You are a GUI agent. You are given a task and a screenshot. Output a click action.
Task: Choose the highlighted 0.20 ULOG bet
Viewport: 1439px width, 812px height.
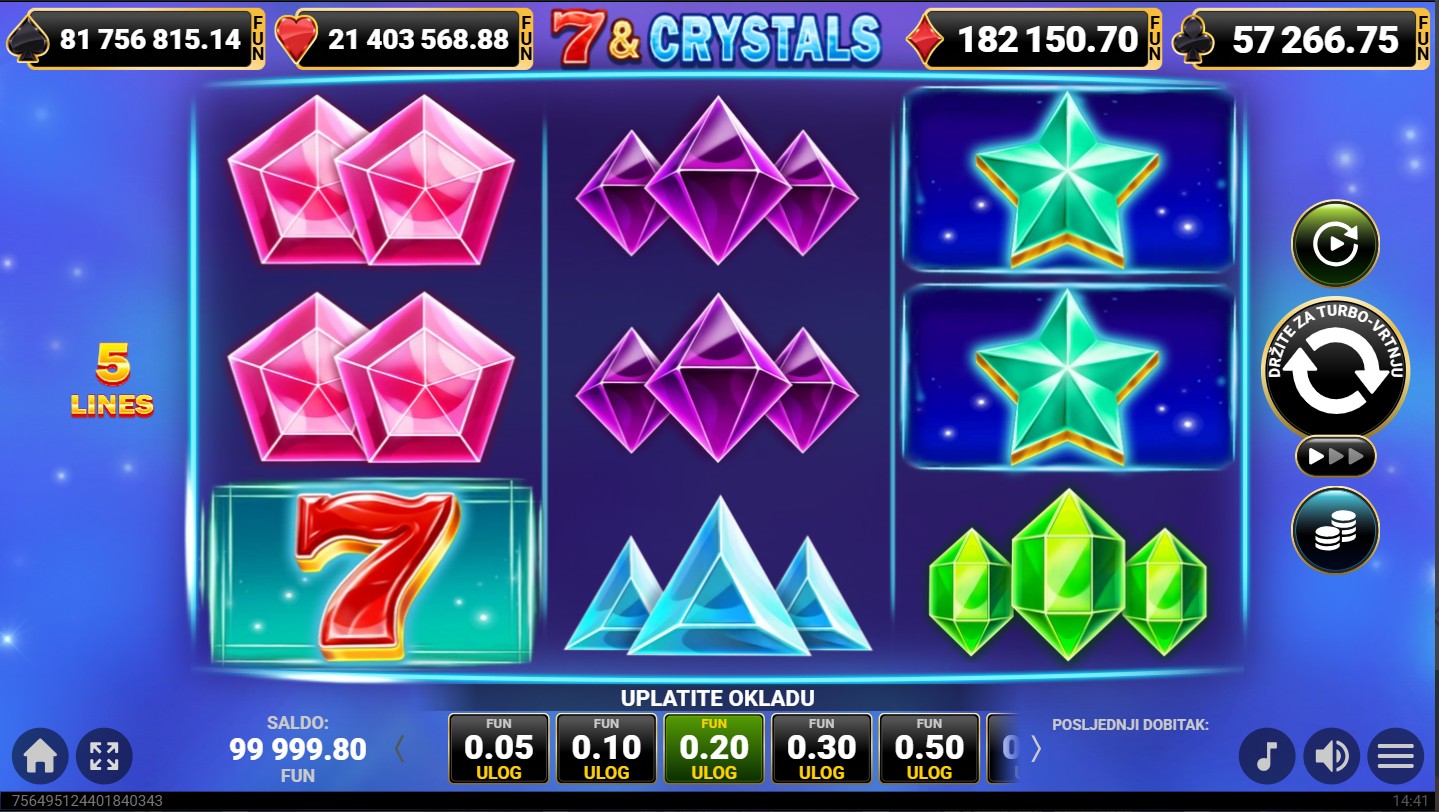pos(714,748)
